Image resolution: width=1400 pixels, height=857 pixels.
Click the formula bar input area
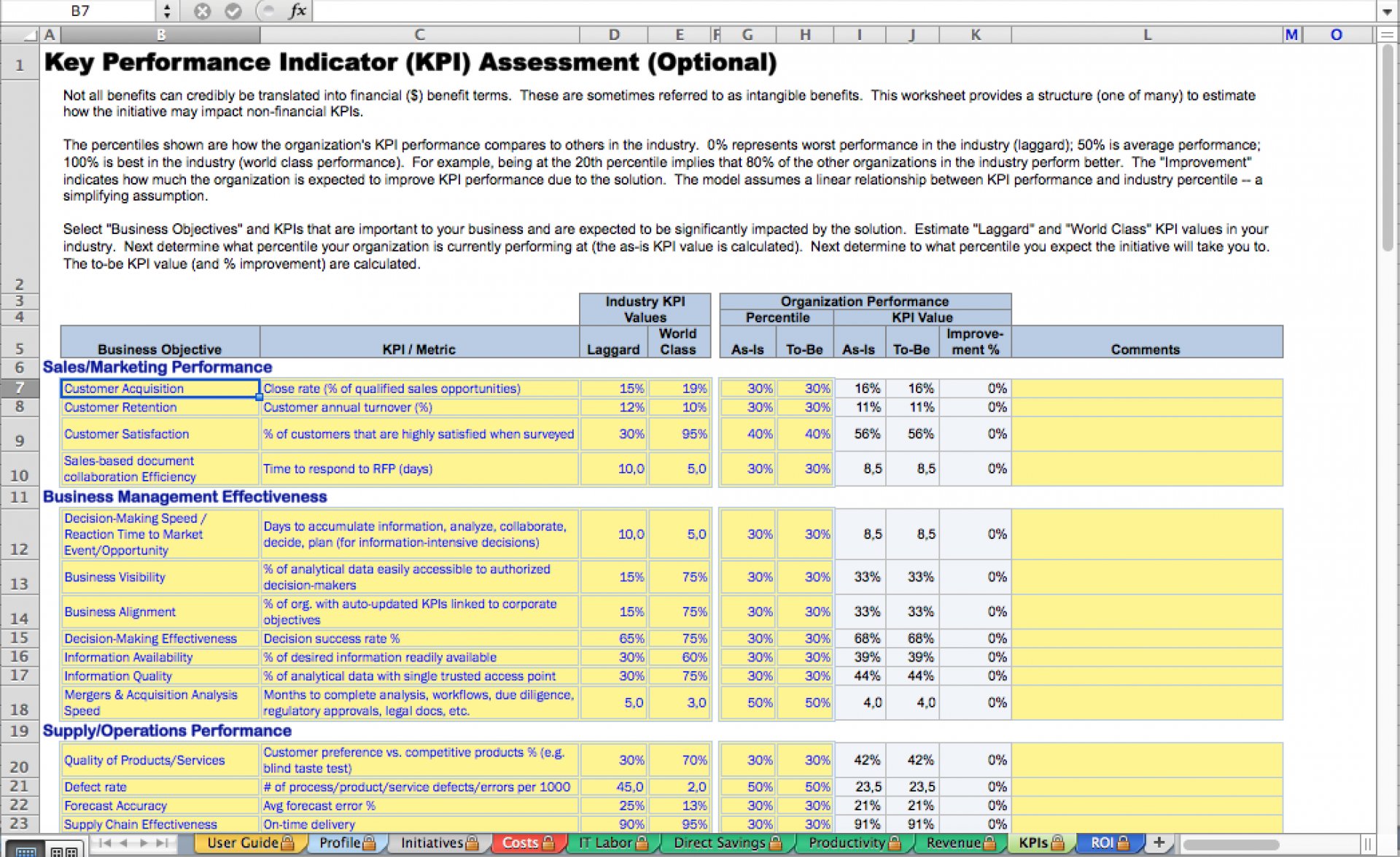tap(844, 11)
